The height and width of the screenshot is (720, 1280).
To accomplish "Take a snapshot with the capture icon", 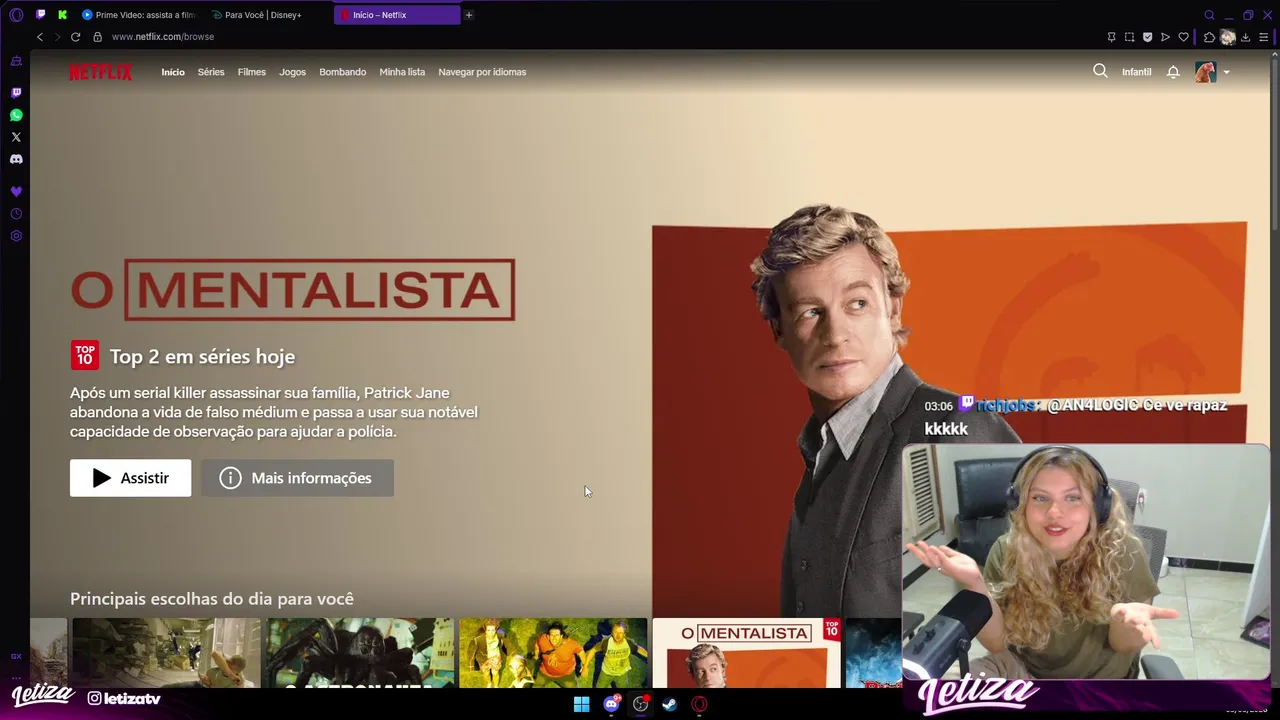I will click(1129, 37).
